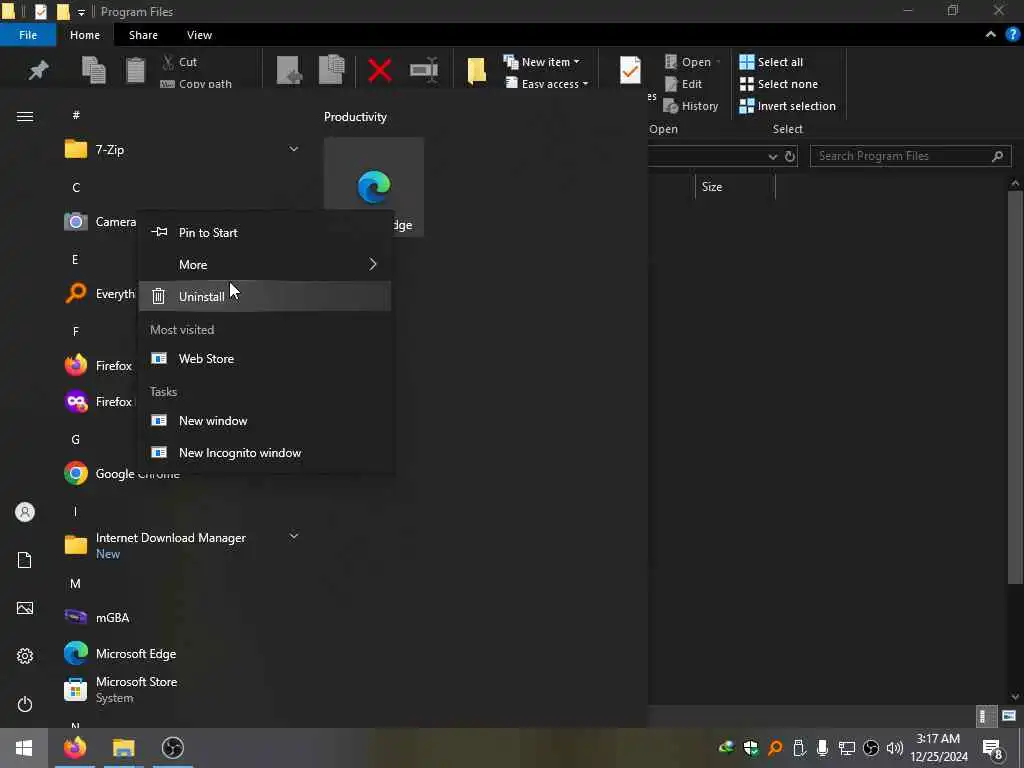Viewport: 1024px width, 768px height.
Task: Open File Explorer from the taskbar
Action: [123, 748]
